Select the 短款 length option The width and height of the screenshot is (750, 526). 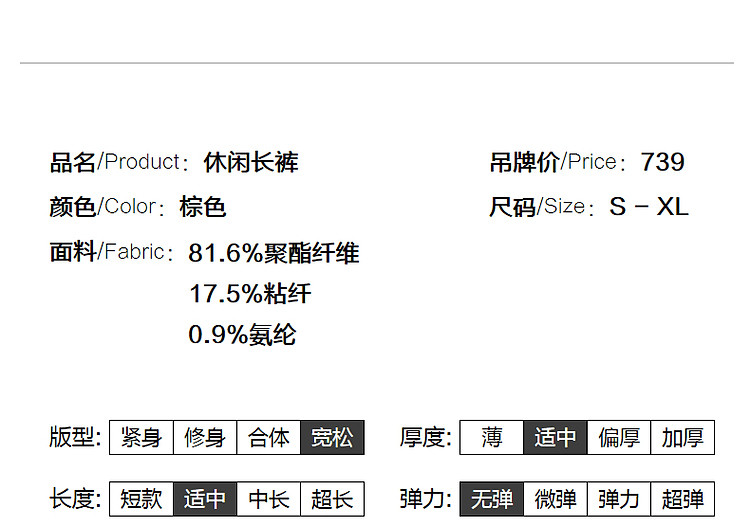[141, 499]
